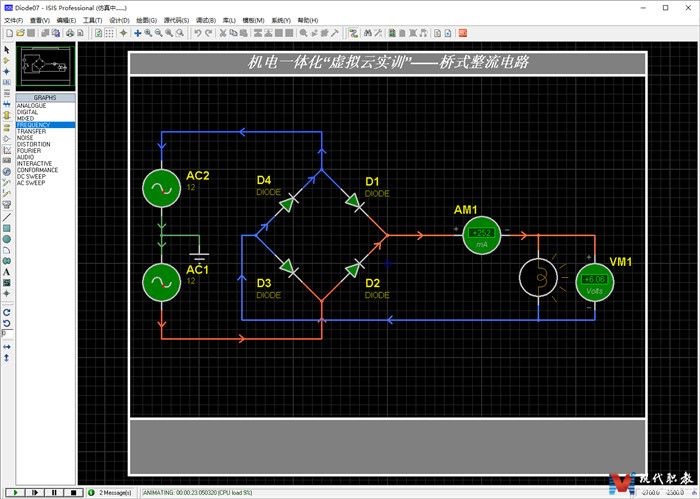The width and height of the screenshot is (700, 499).
Task: Click the Search and Tag binoculars icon
Action: click(x=367, y=33)
